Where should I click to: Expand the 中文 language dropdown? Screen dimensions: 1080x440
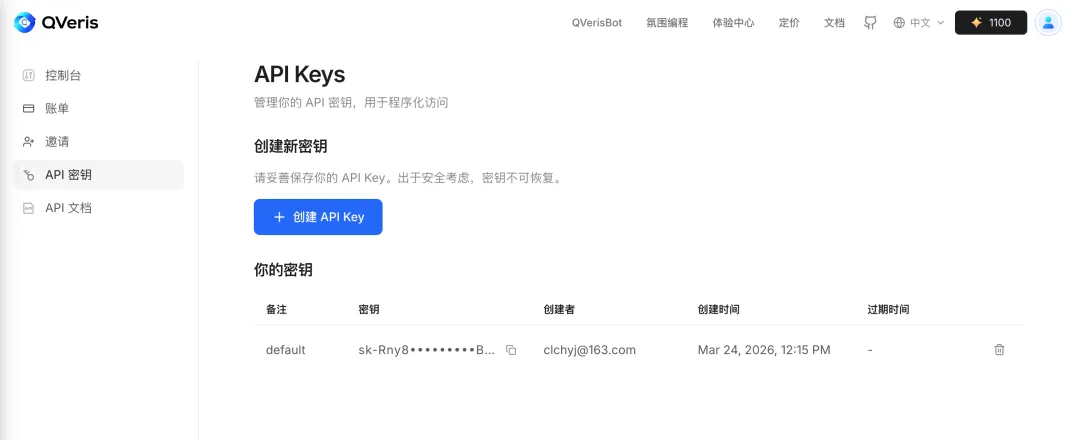click(919, 23)
